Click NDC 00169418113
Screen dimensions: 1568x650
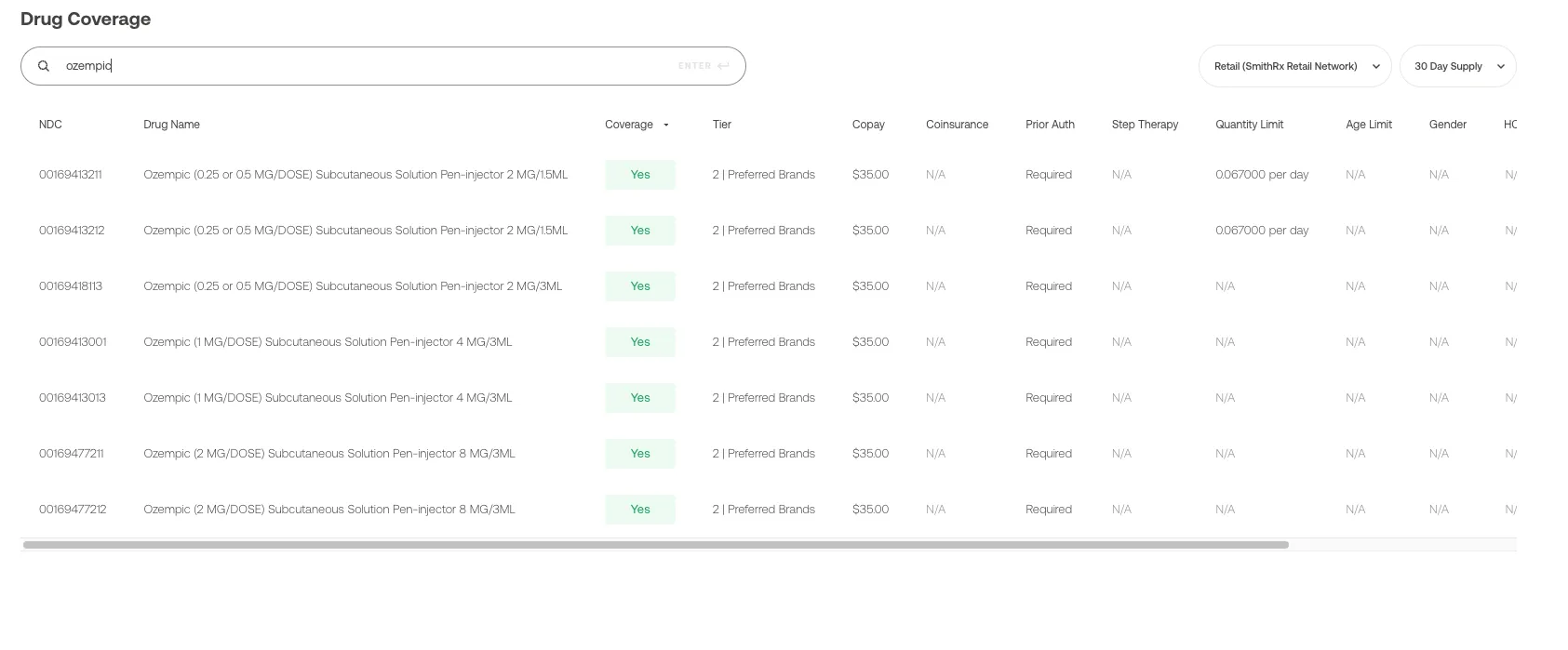coord(71,286)
